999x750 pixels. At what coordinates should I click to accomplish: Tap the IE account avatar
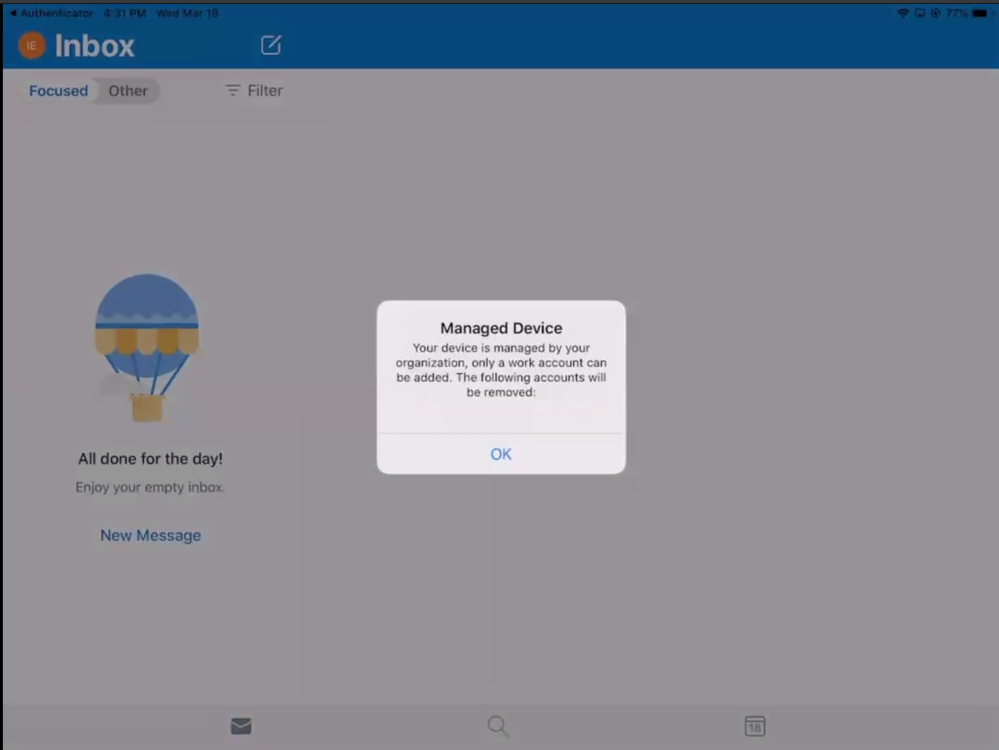point(31,45)
